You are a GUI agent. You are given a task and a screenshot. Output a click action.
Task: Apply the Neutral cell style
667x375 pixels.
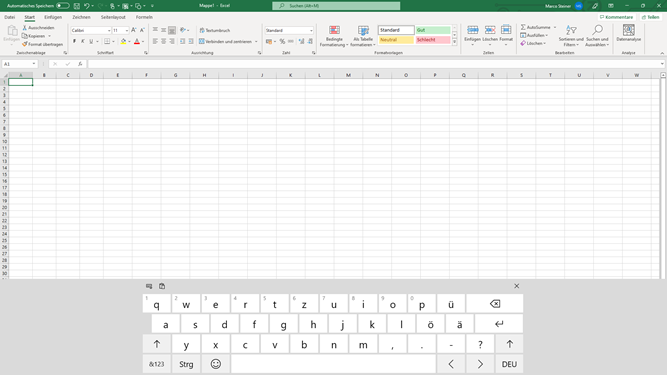click(396, 40)
